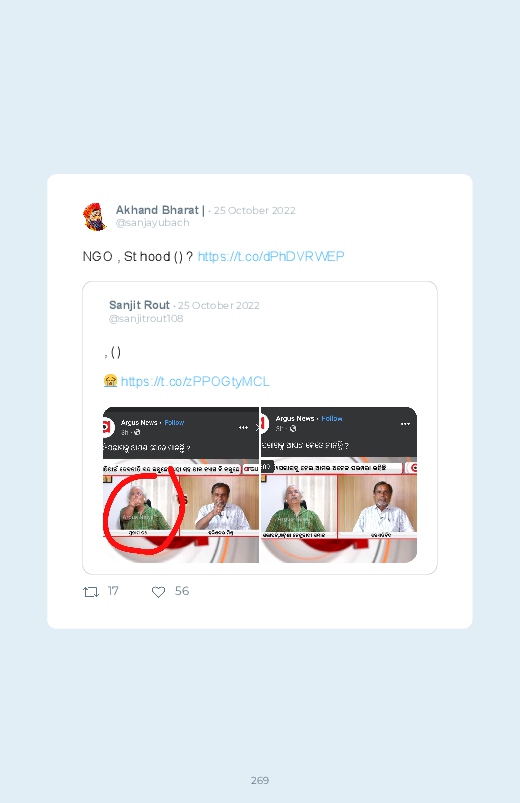The width and height of the screenshot is (520, 803).
Task: Click Follow on the right Argus News post
Action: click(x=331, y=418)
